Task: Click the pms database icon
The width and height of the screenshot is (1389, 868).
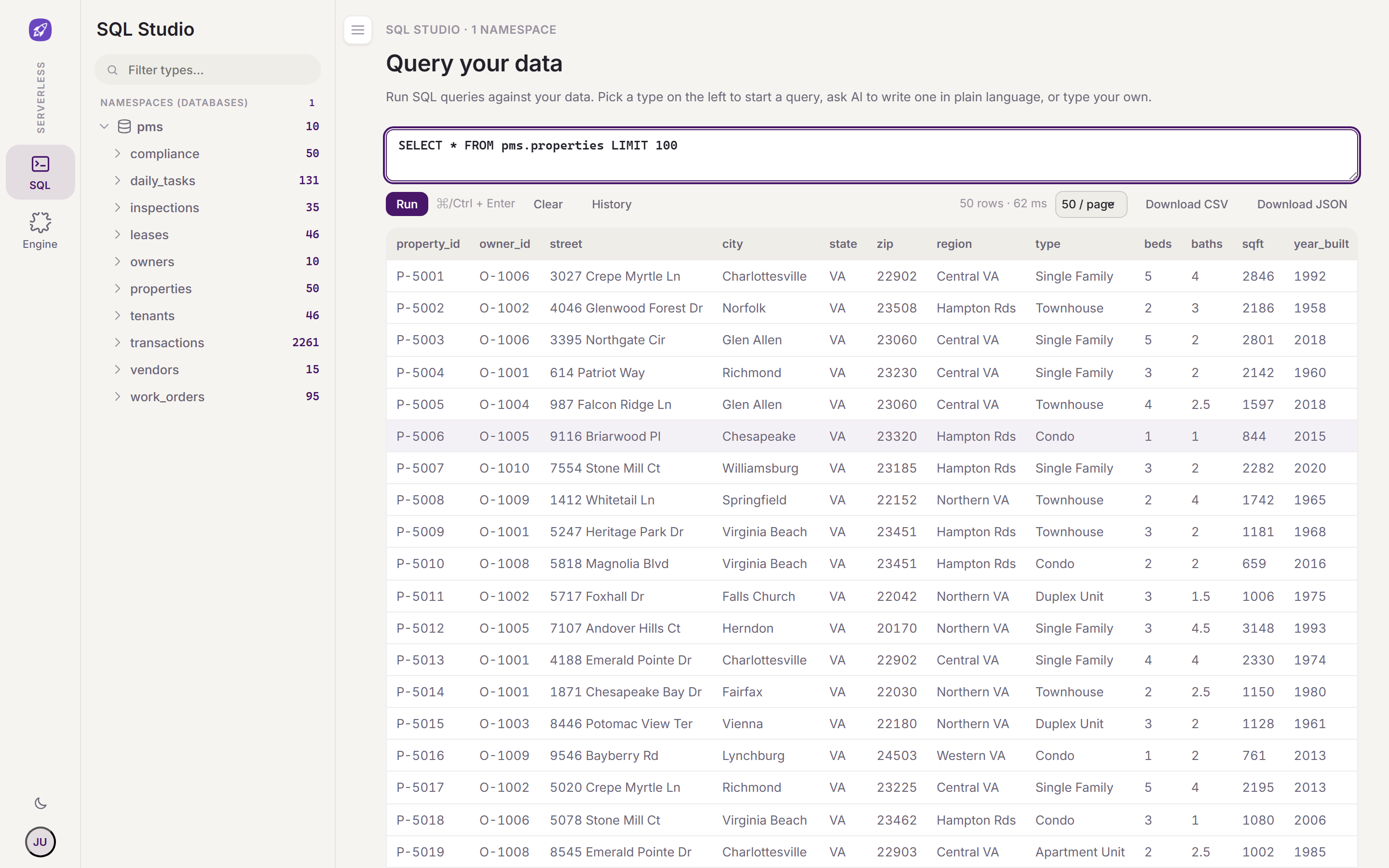Action: pyautogui.click(x=124, y=126)
